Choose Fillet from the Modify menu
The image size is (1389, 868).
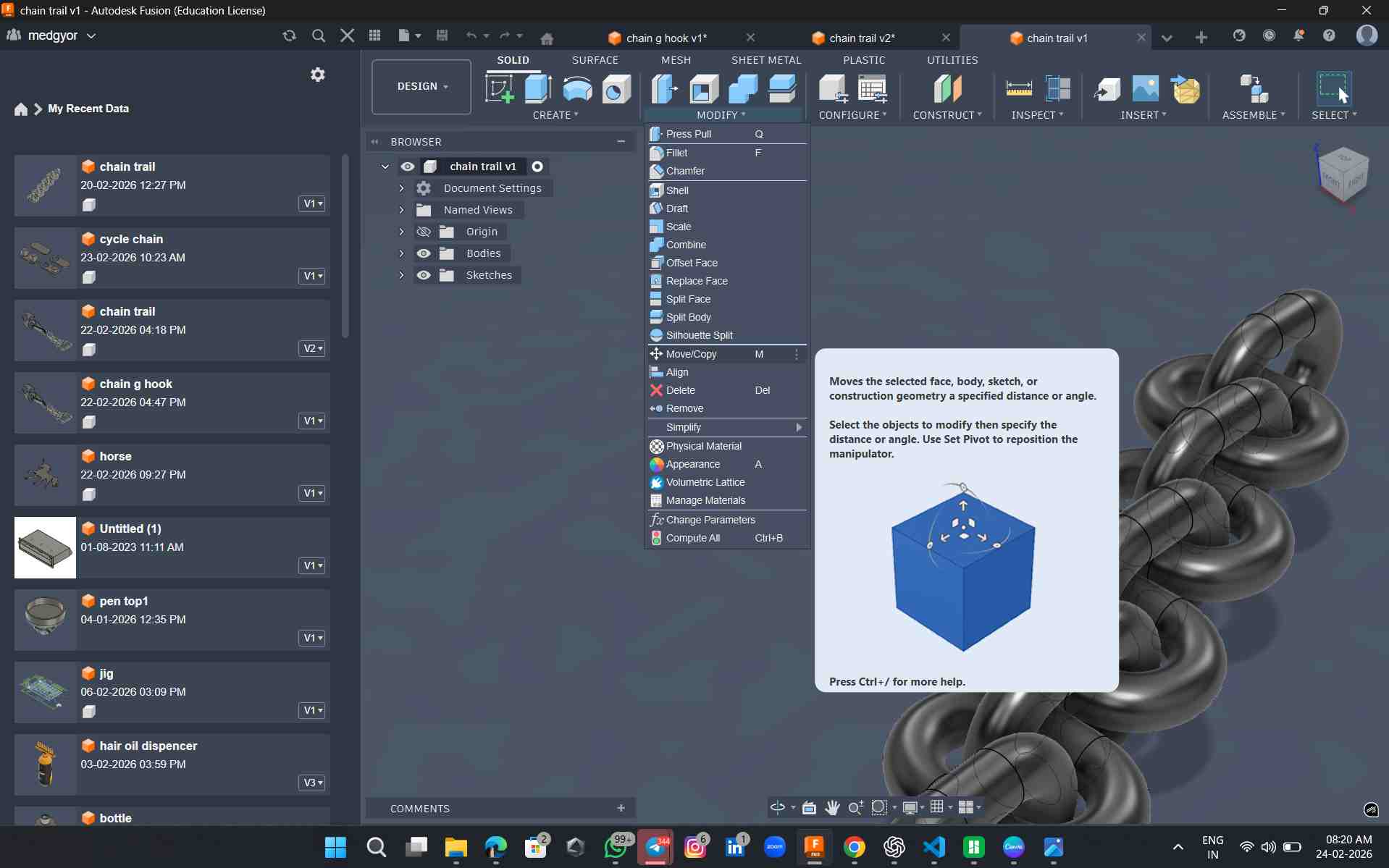(726, 153)
